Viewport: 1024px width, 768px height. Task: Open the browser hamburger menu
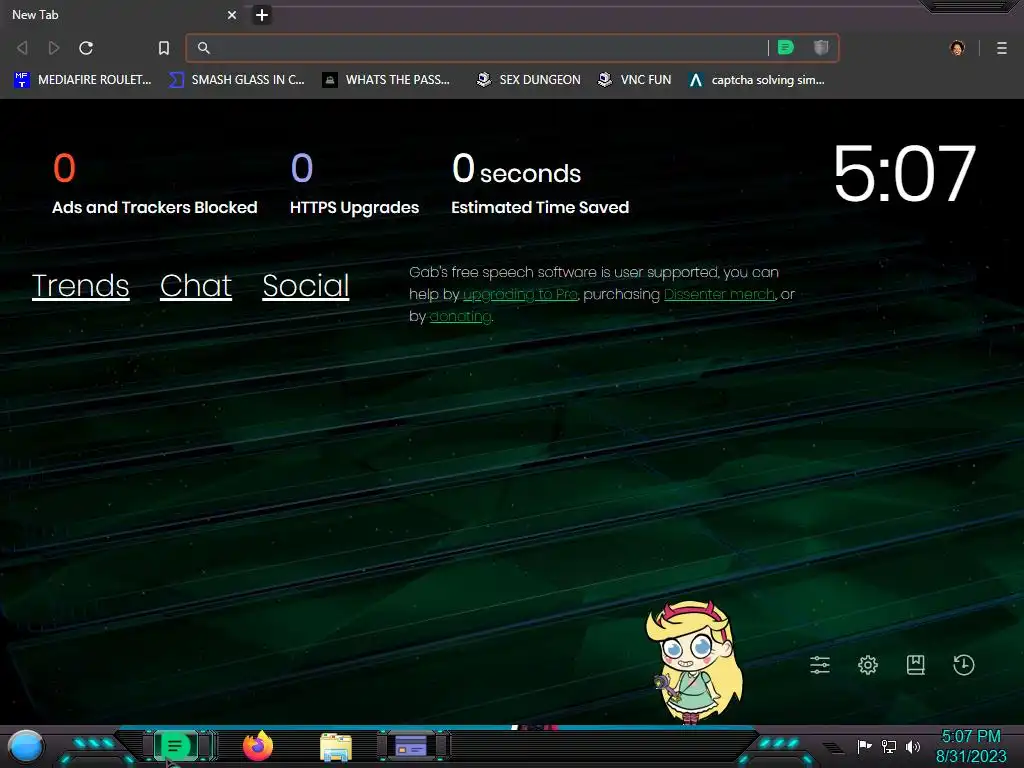[1002, 48]
